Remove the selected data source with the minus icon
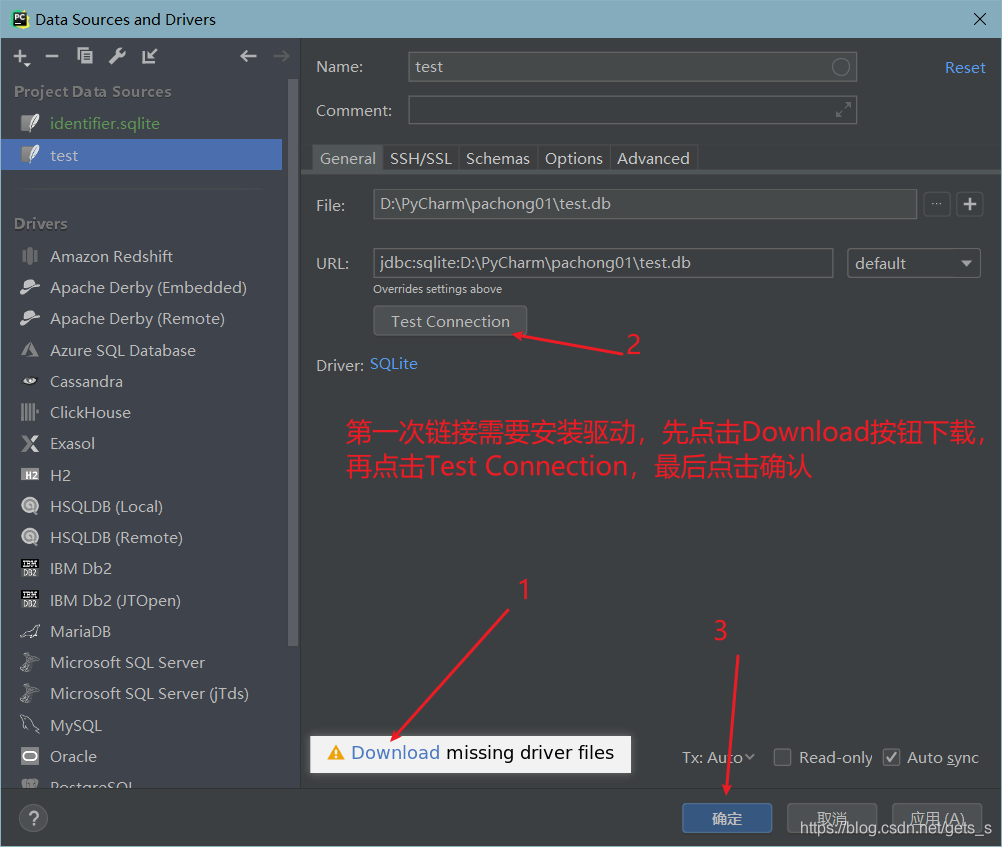The image size is (1002, 847). 52,57
